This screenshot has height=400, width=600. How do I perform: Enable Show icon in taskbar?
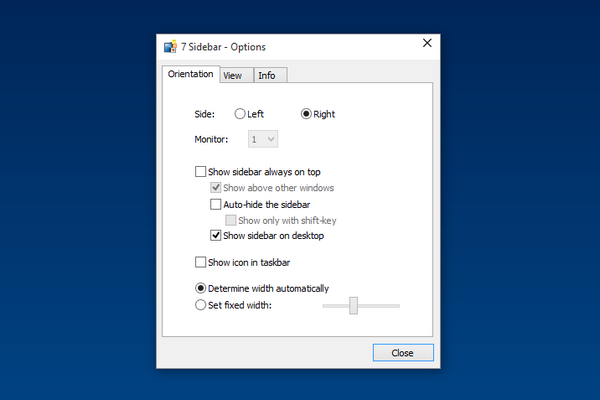[x=201, y=262]
